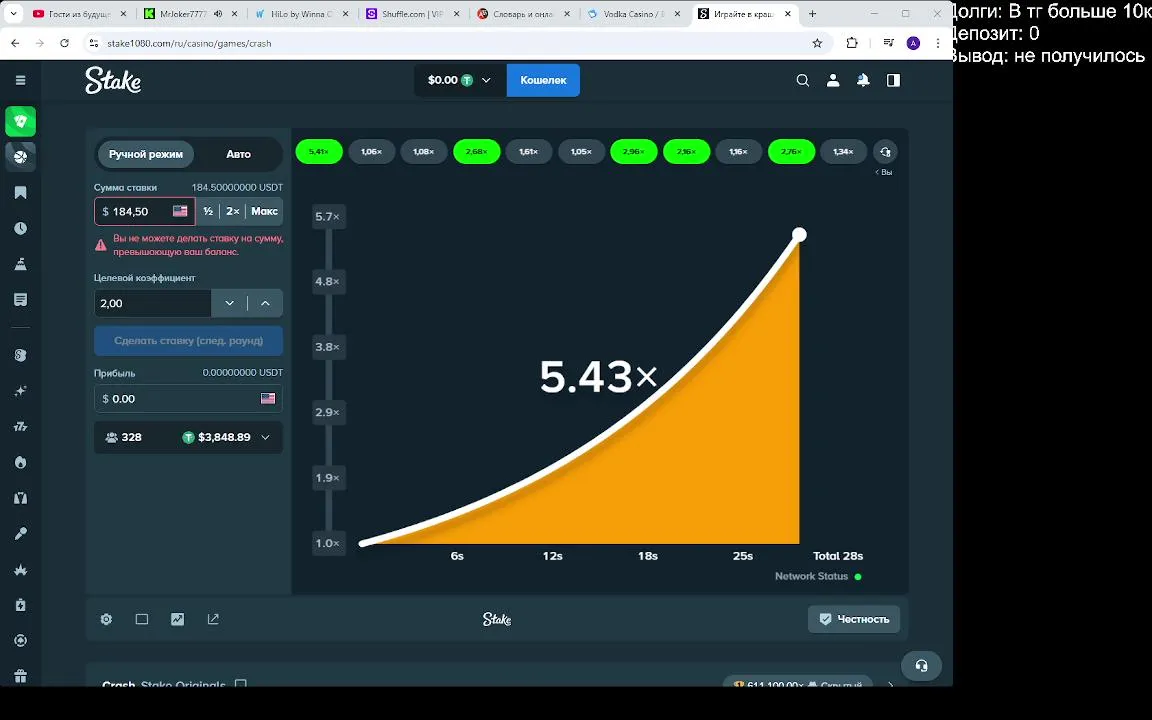Switch to the MrJoker777 Kick tab

pos(183,14)
